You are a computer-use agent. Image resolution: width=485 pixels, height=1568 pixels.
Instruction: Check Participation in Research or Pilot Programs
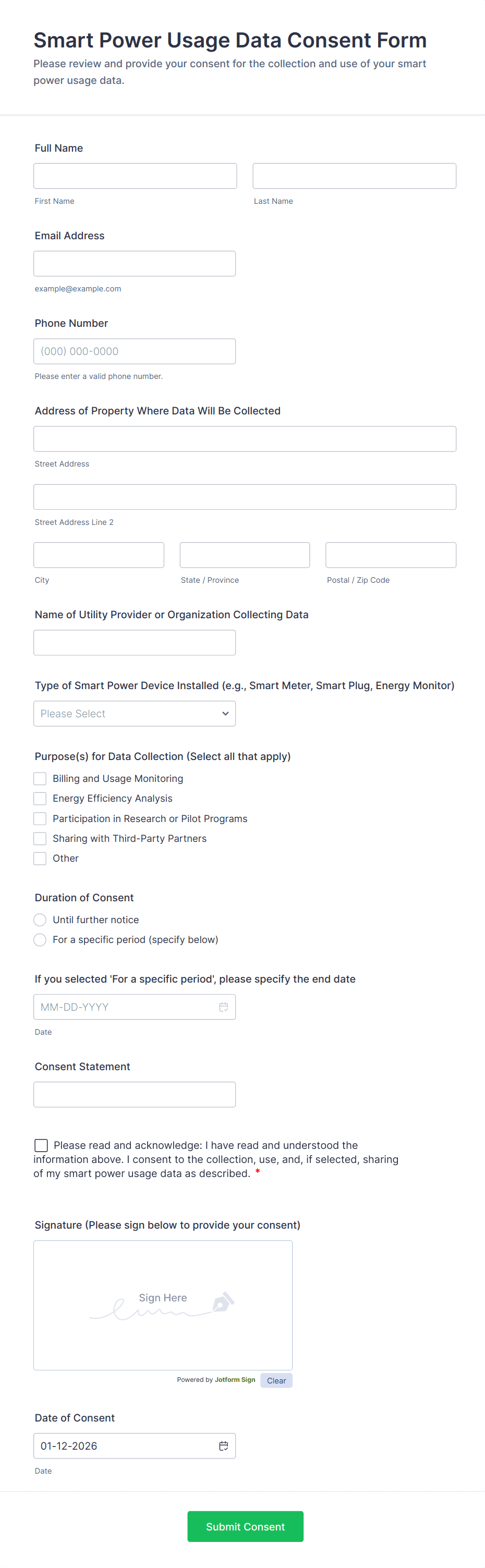(x=40, y=818)
